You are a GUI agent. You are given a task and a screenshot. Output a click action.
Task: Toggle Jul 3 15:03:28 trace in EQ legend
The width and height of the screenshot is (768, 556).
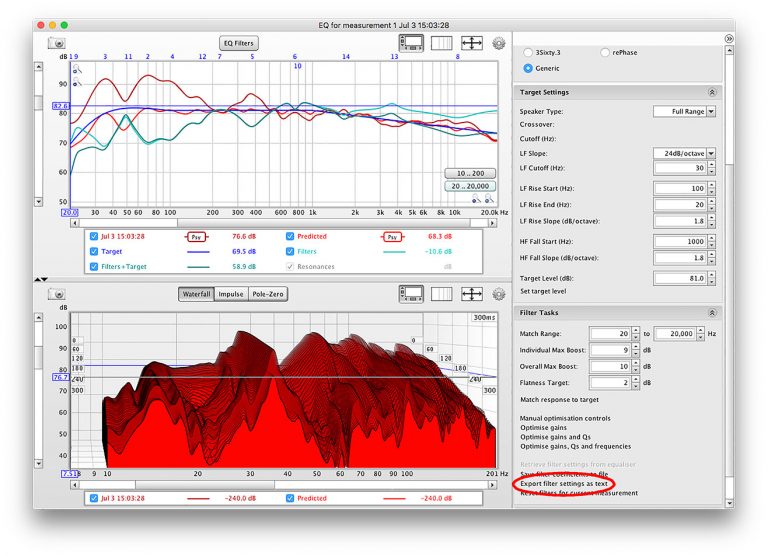[x=94, y=236]
